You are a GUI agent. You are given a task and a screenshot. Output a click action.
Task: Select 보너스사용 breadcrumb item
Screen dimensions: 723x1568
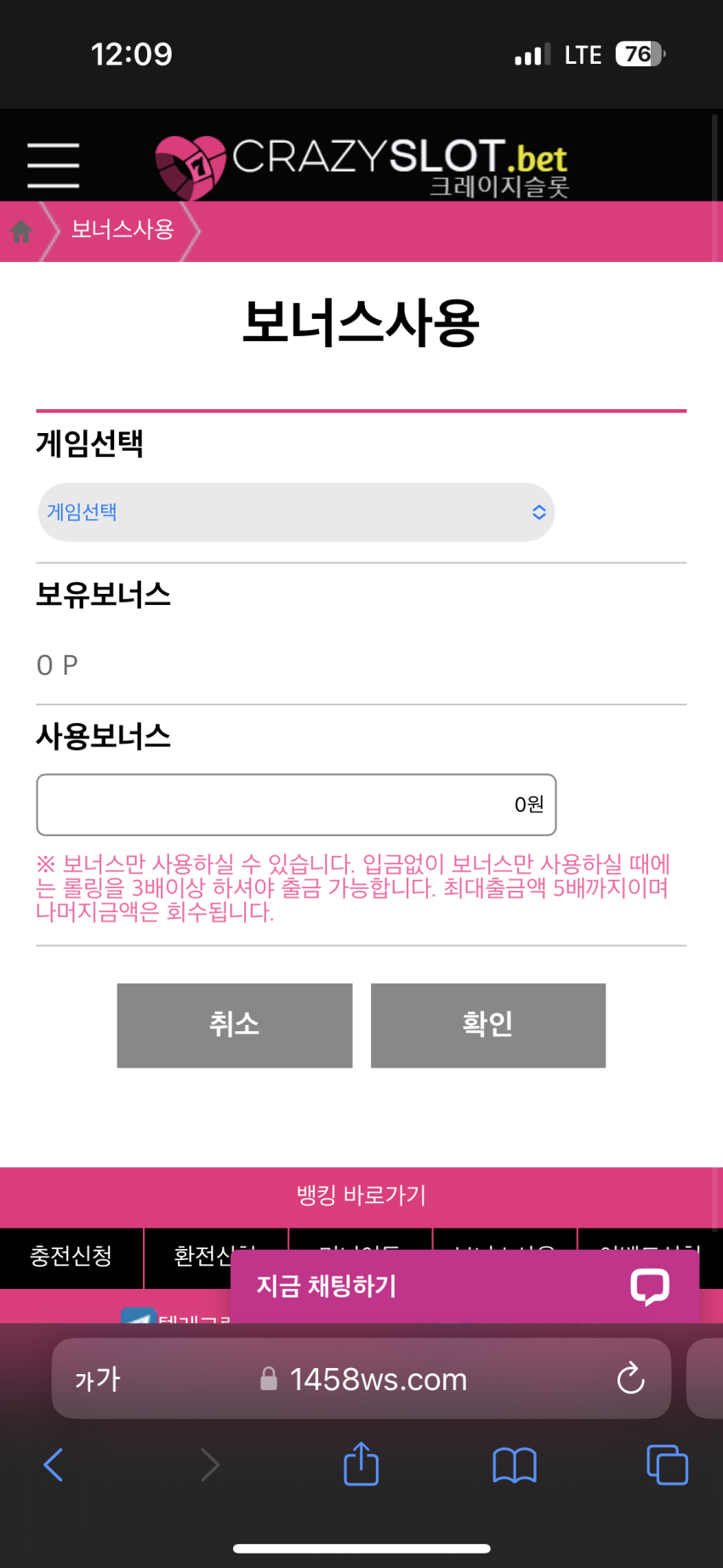click(x=122, y=230)
